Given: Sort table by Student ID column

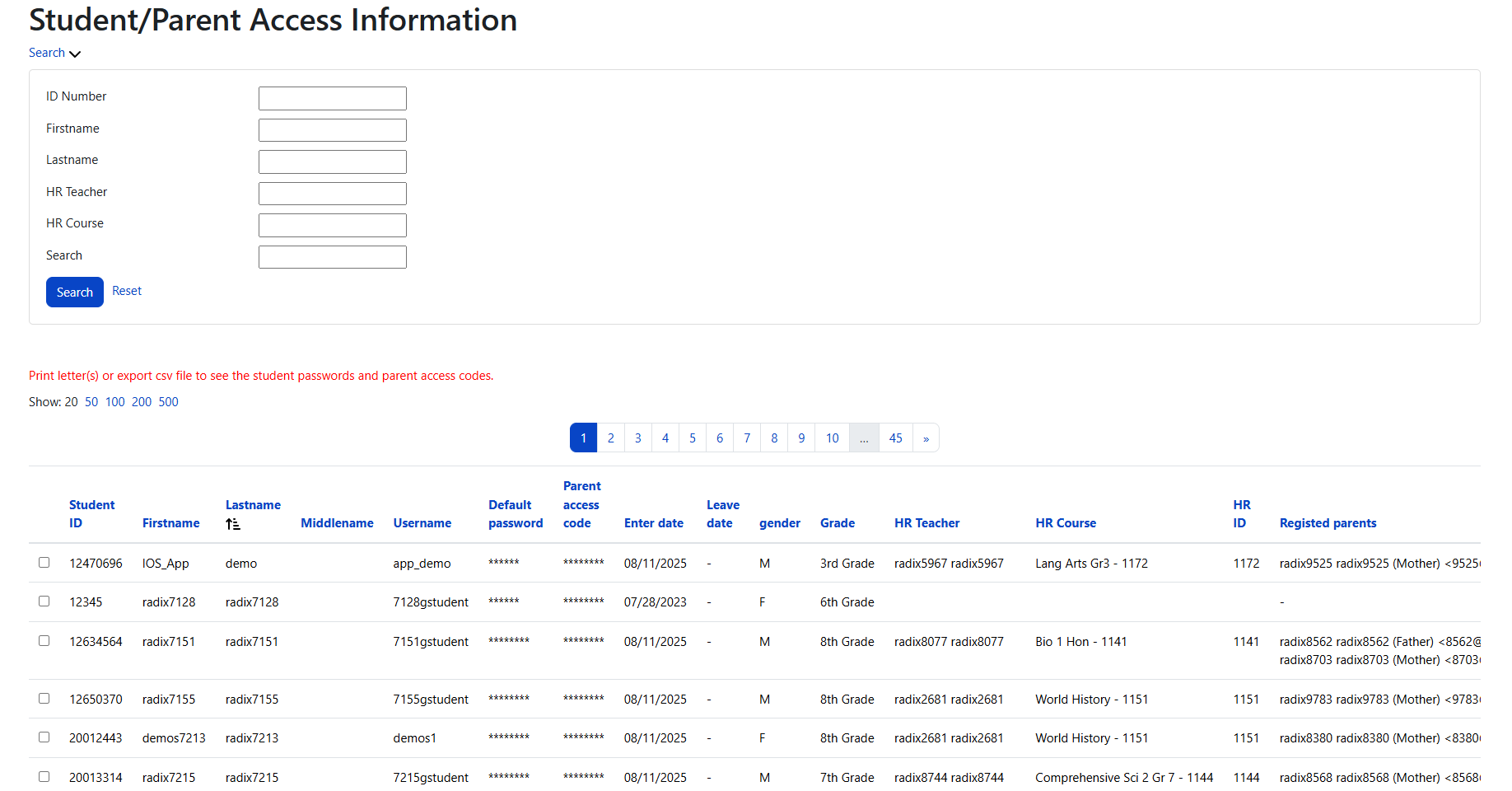Looking at the screenshot, I should [91, 514].
